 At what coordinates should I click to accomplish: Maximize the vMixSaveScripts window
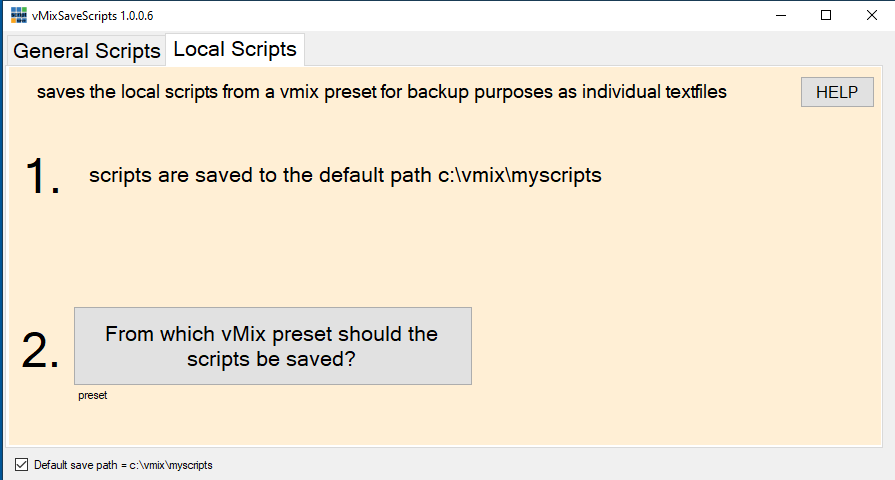[826, 16]
